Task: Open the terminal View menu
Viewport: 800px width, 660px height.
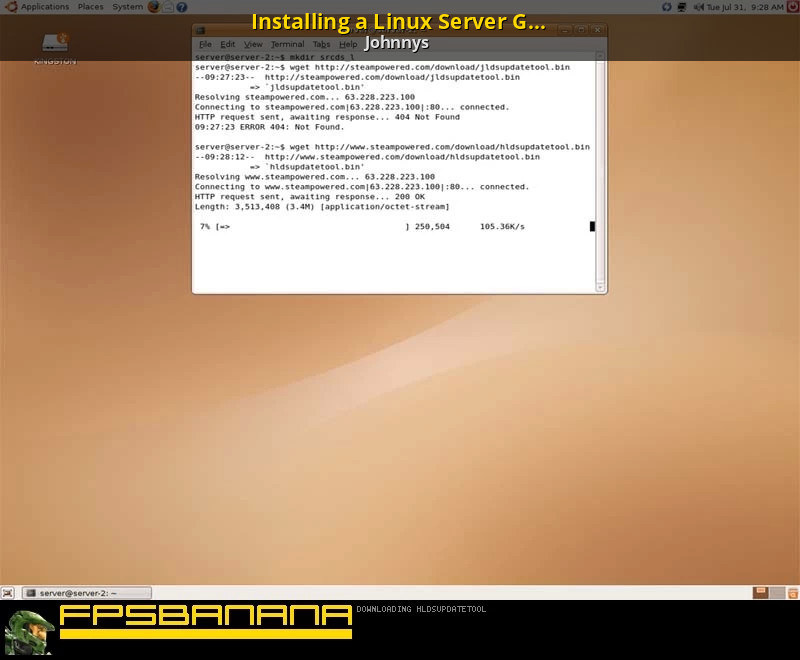Action: point(253,44)
